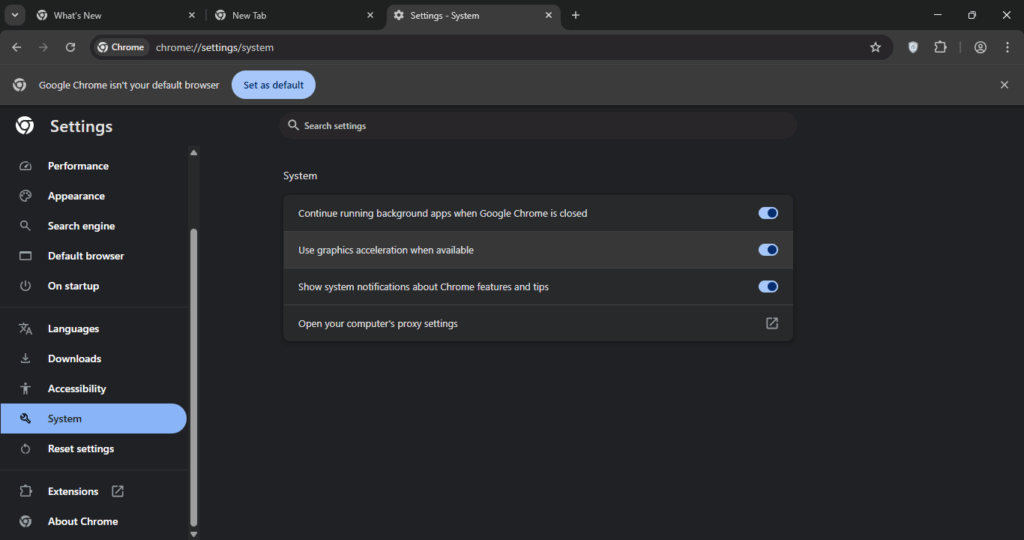This screenshot has width=1024, height=540.
Task: Open proxy settings external link icon
Action: 772,323
